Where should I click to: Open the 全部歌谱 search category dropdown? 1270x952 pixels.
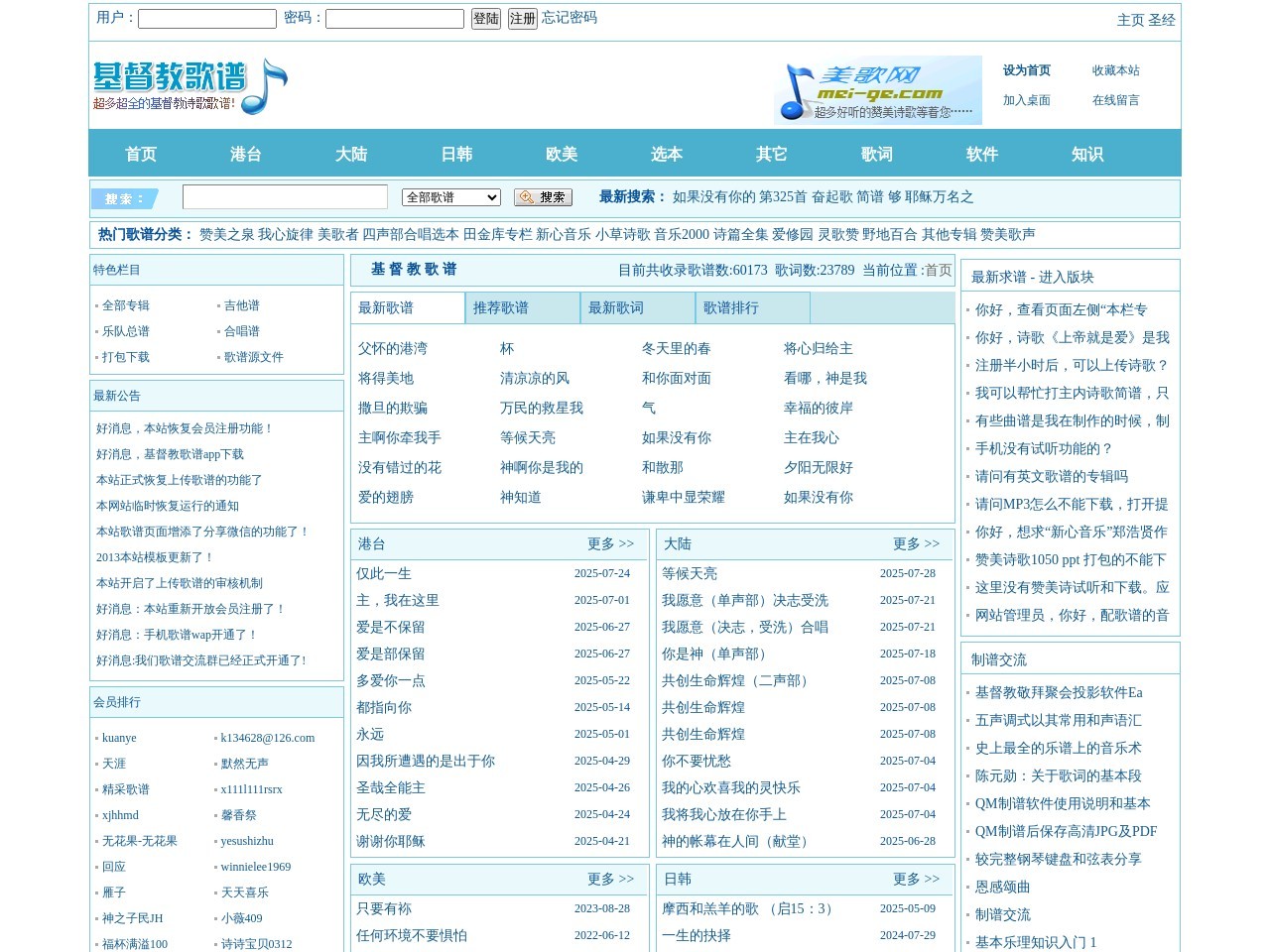[x=450, y=196]
